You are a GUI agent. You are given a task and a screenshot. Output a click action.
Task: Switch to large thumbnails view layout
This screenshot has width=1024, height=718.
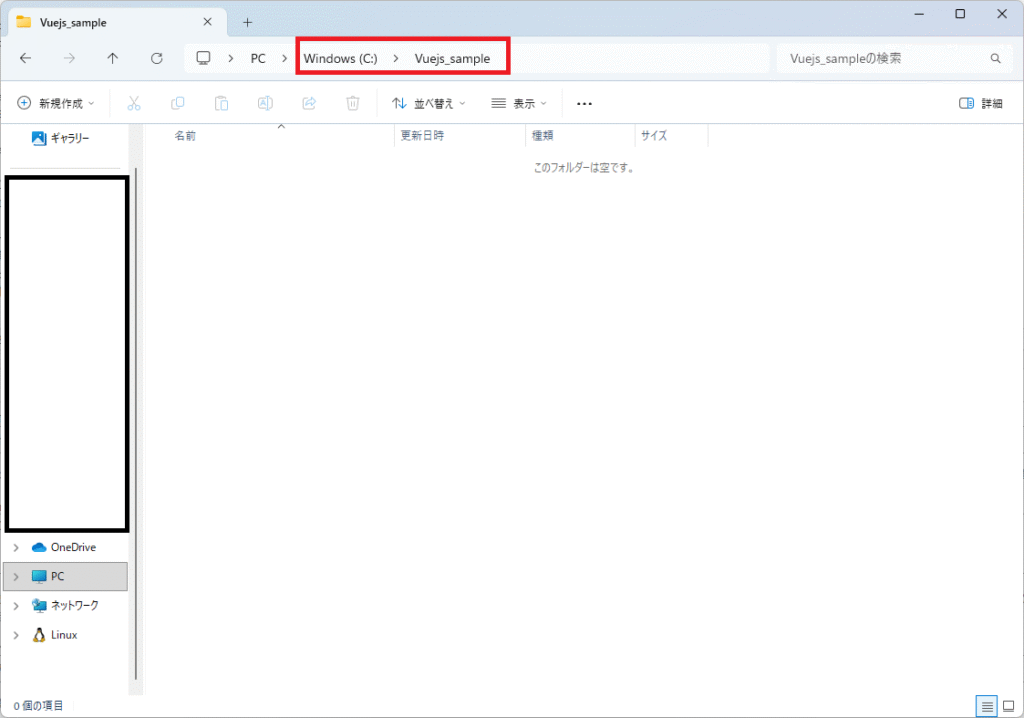pyautogui.click(x=1008, y=706)
